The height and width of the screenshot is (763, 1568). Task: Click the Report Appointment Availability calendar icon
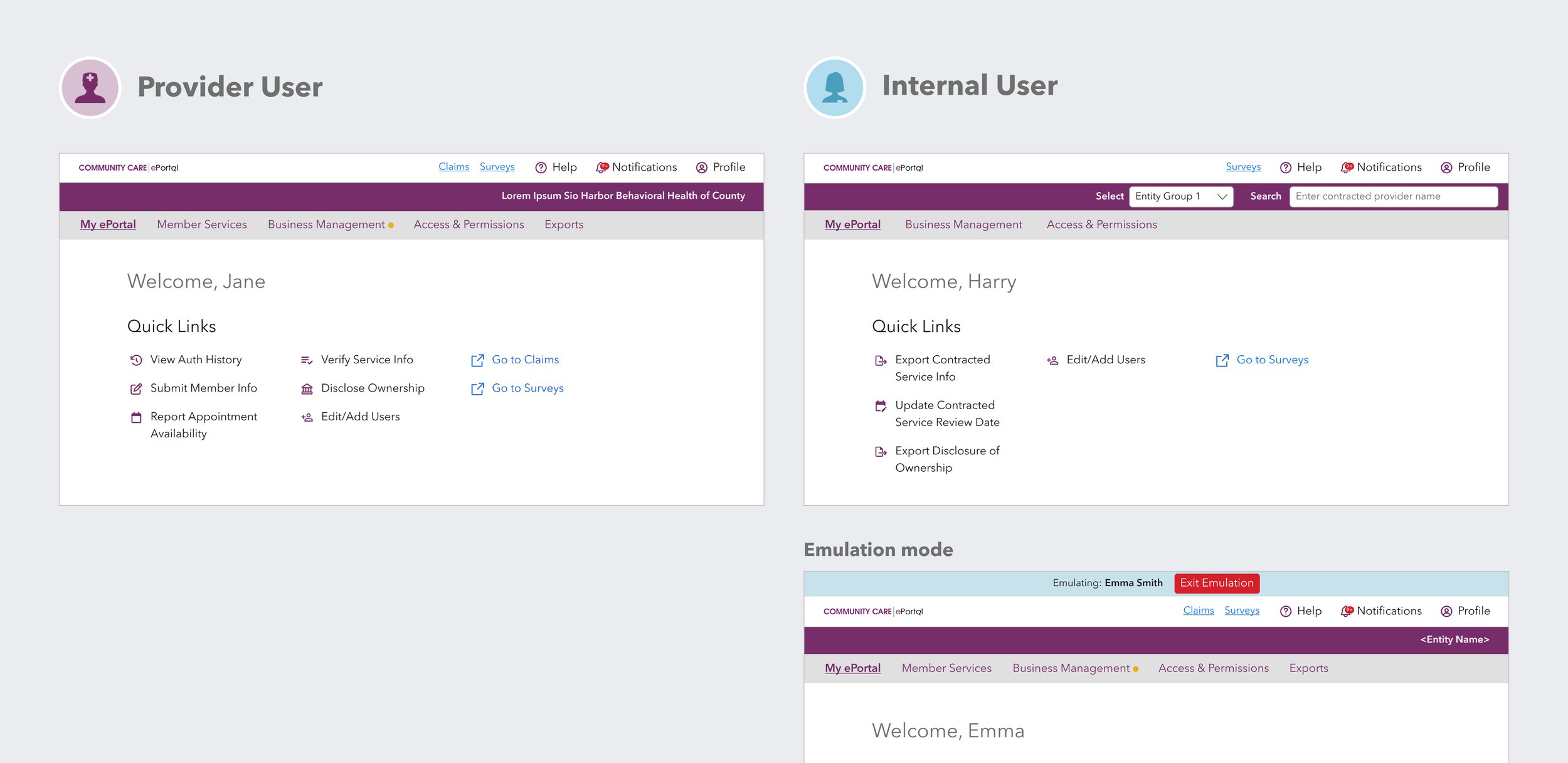click(136, 417)
